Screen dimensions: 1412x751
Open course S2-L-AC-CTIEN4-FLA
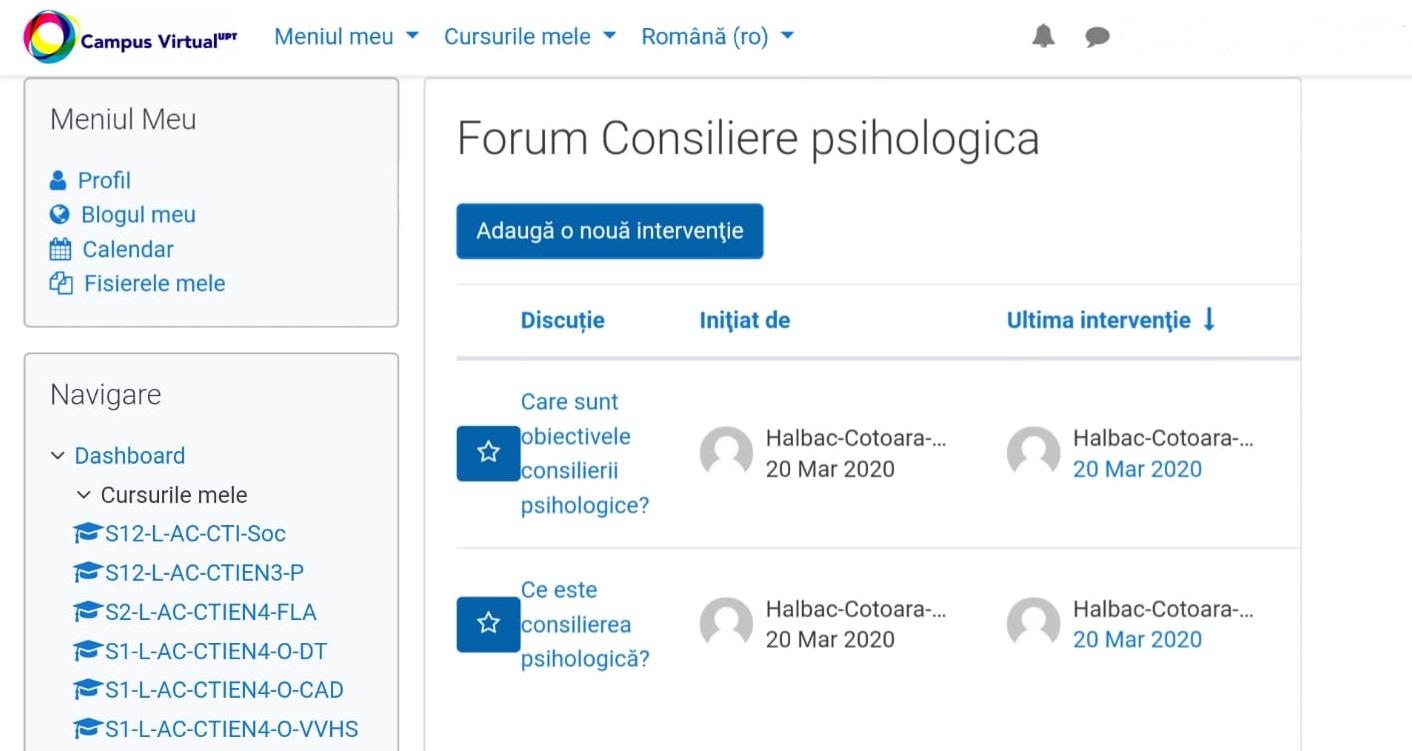coord(210,612)
